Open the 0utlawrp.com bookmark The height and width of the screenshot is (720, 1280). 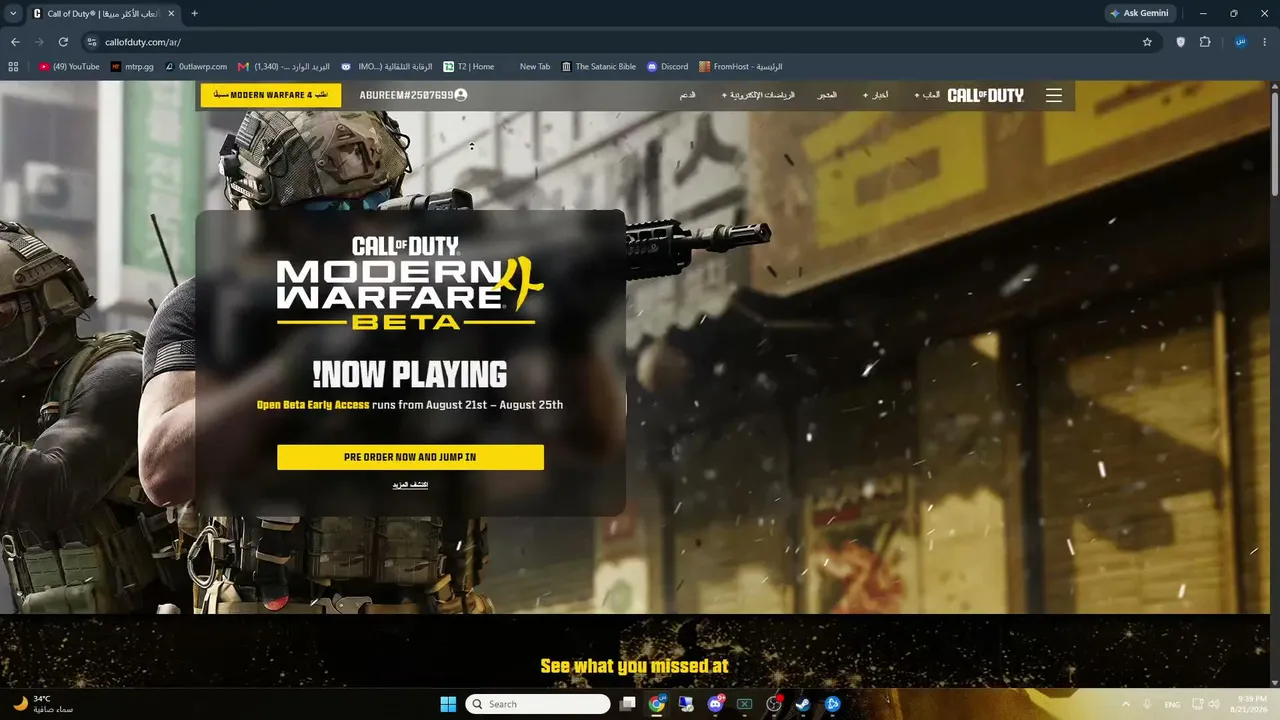[x=196, y=67]
